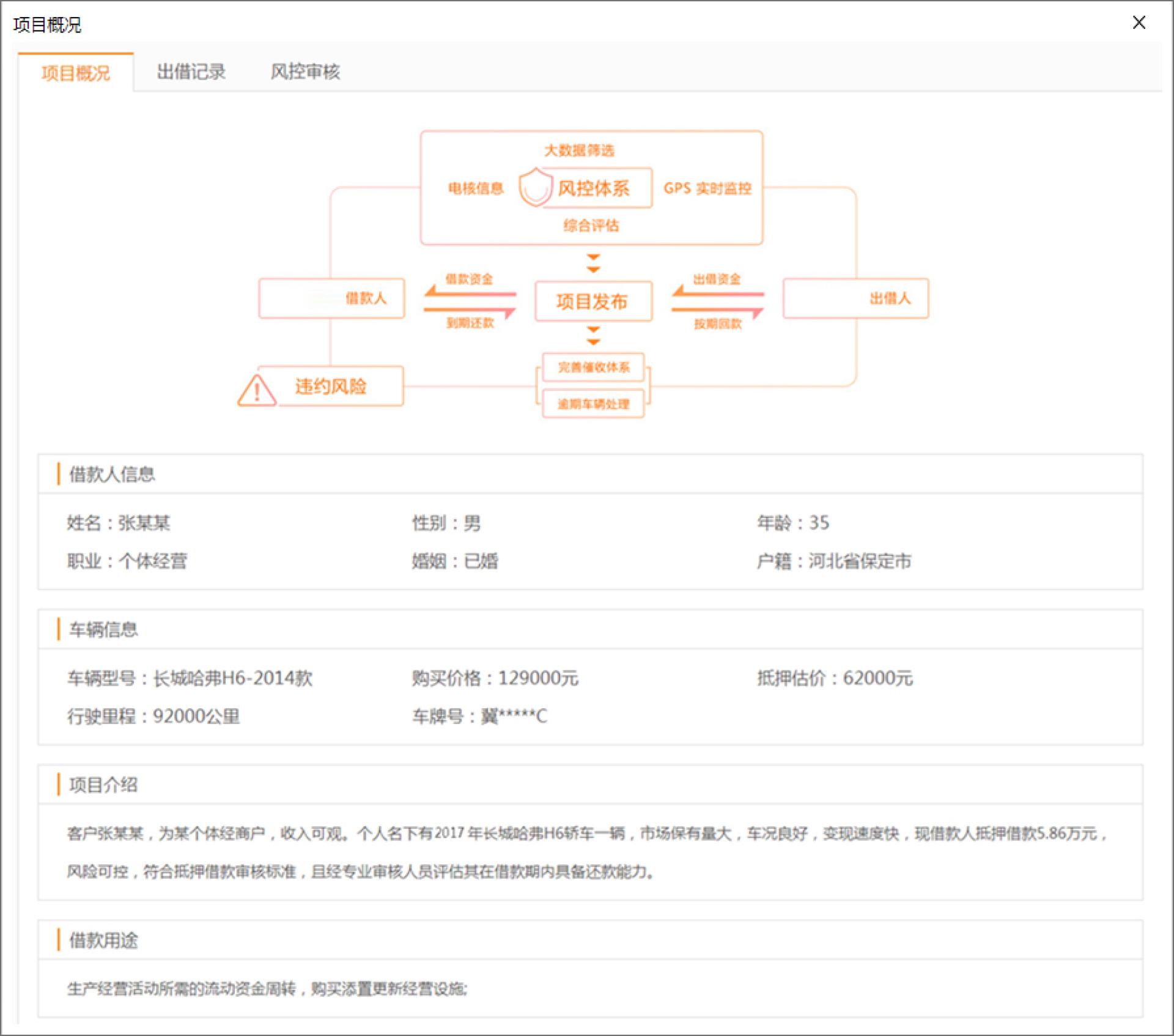
Task: Click the down chevrons below 项目发布
Action: 593,336
